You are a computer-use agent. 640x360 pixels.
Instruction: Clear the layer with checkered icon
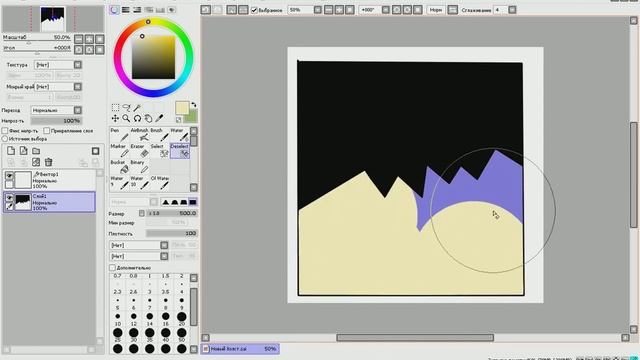(36, 162)
